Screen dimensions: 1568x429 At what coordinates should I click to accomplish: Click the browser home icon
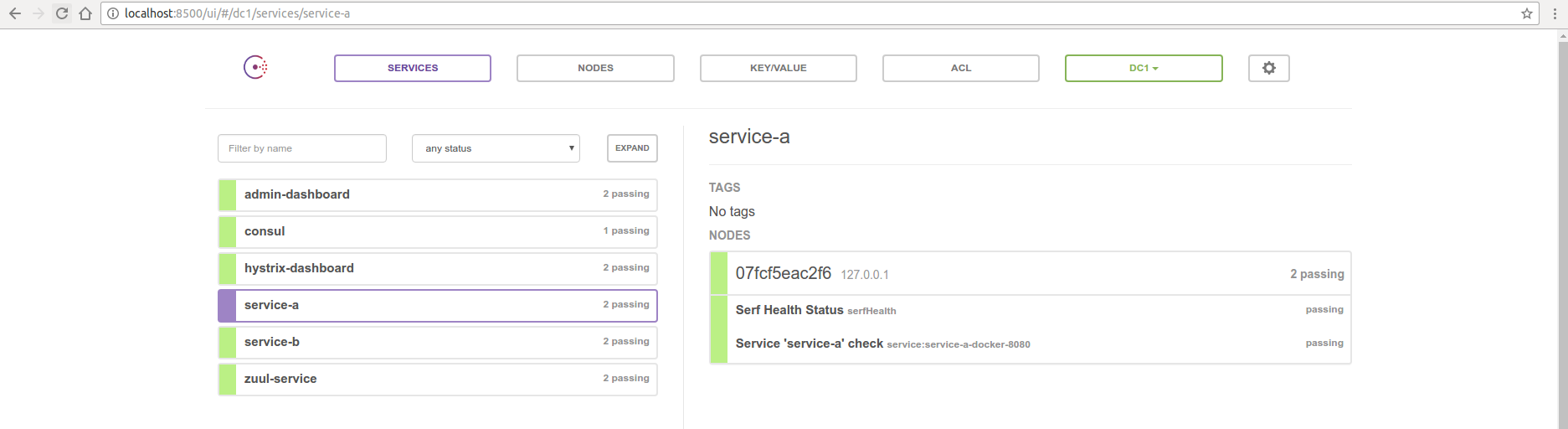[85, 13]
